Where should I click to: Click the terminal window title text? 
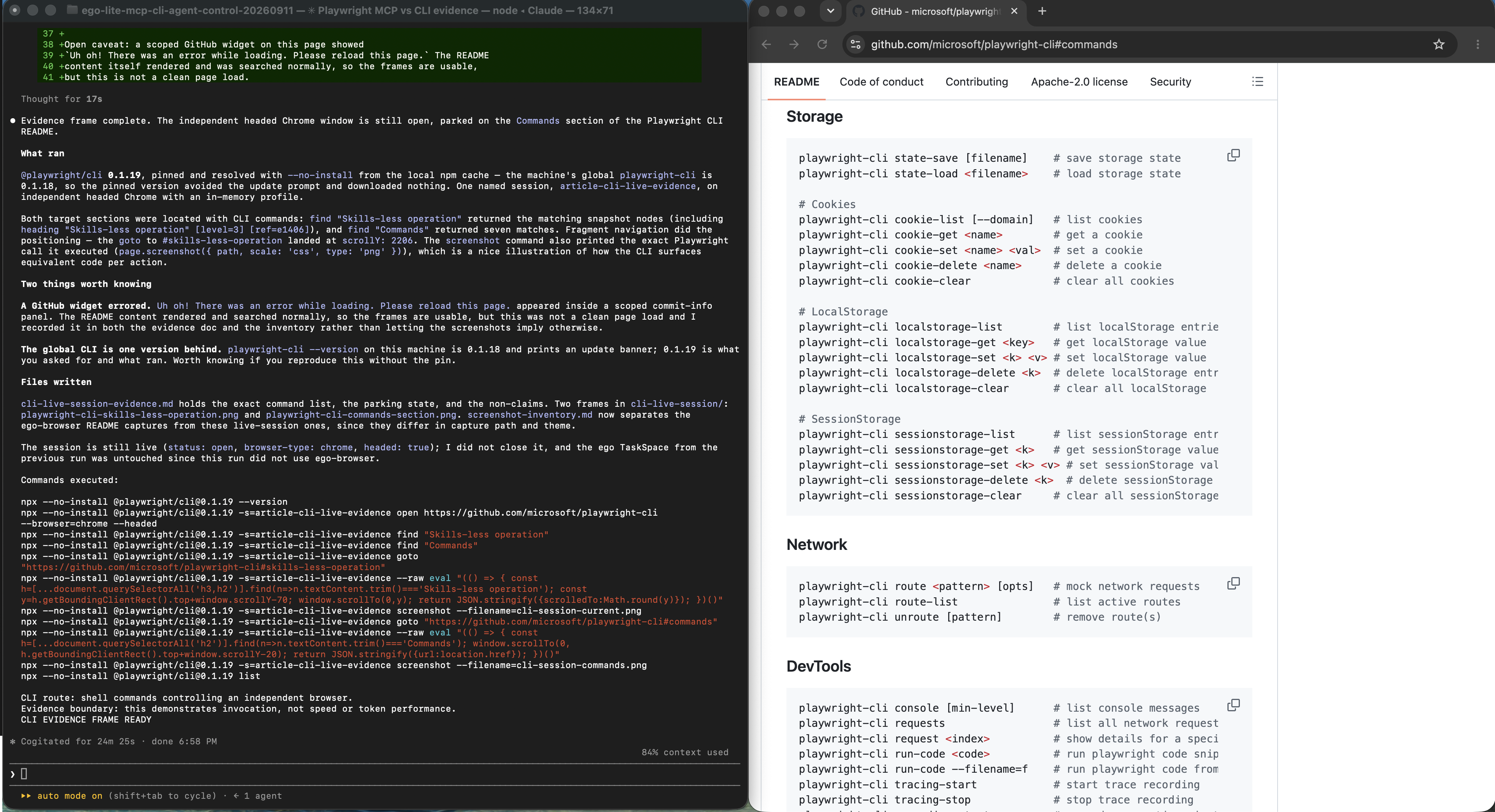pos(347,10)
